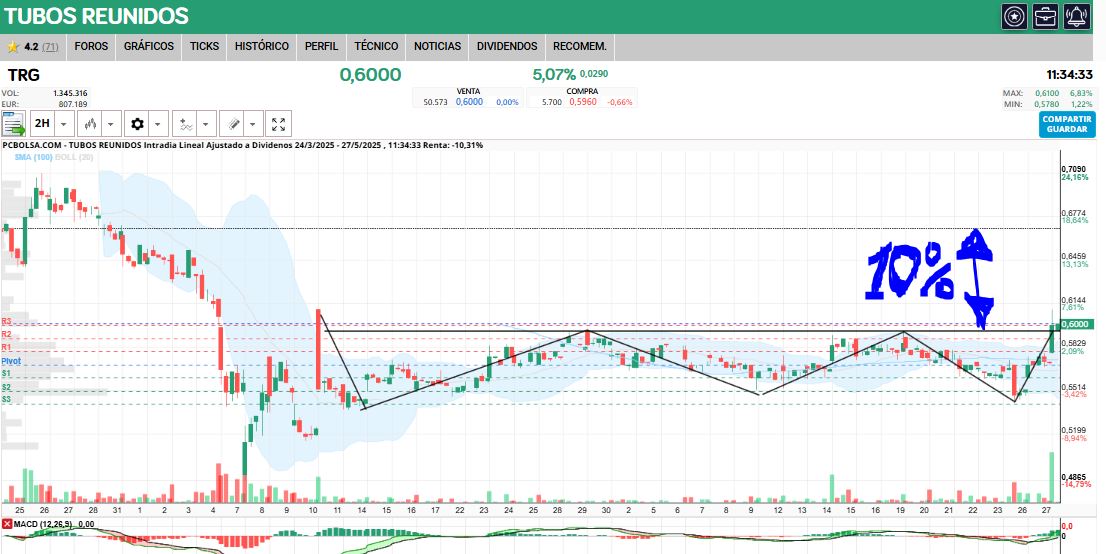Expand the drawing tools dropdown arrow
Image resolution: width=1106 pixels, height=554 pixels.
pos(253,124)
